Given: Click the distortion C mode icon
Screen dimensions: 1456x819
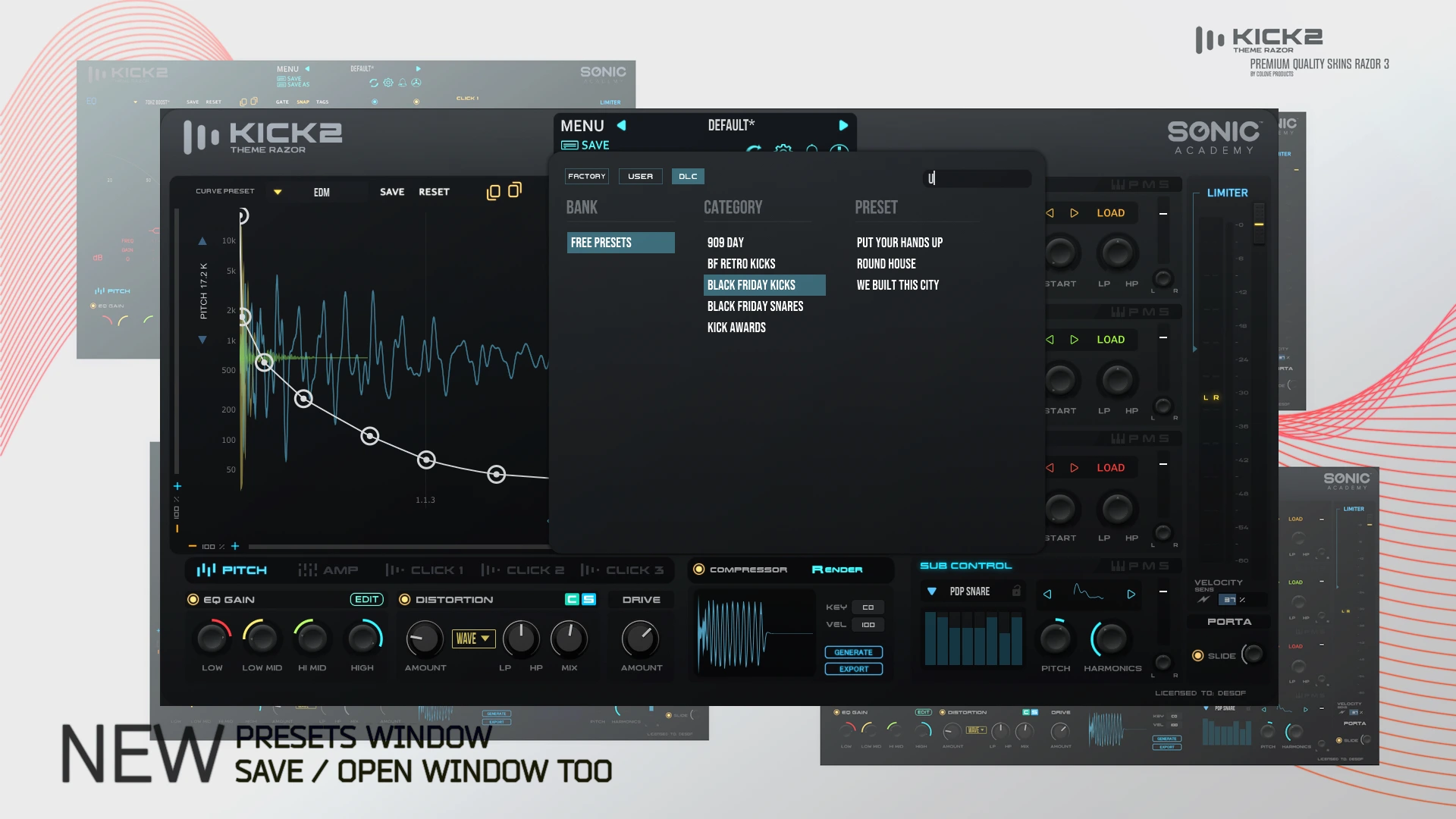Looking at the screenshot, I should (573, 600).
